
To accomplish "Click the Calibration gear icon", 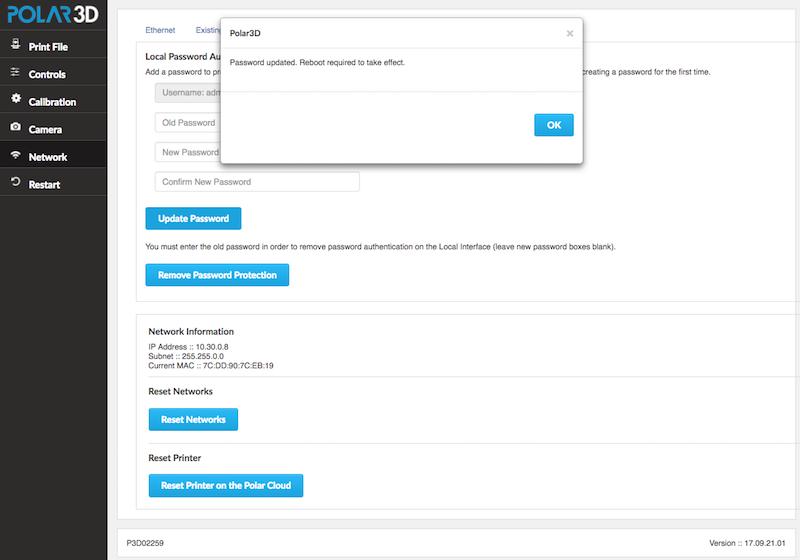I will [16, 98].
